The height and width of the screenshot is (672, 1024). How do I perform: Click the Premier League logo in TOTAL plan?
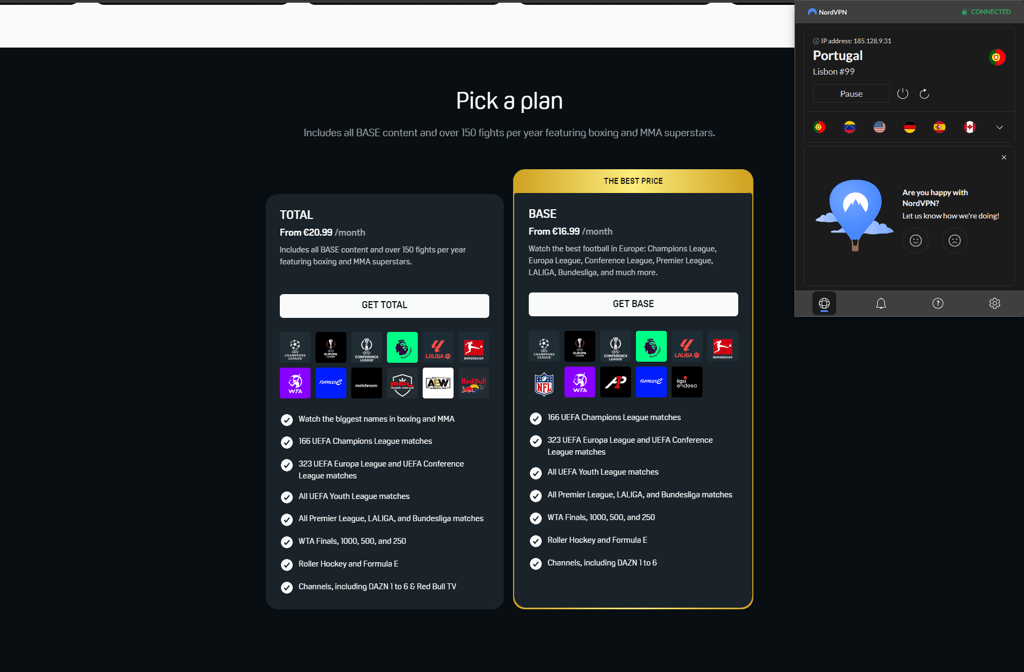pyautogui.click(x=402, y=347)
